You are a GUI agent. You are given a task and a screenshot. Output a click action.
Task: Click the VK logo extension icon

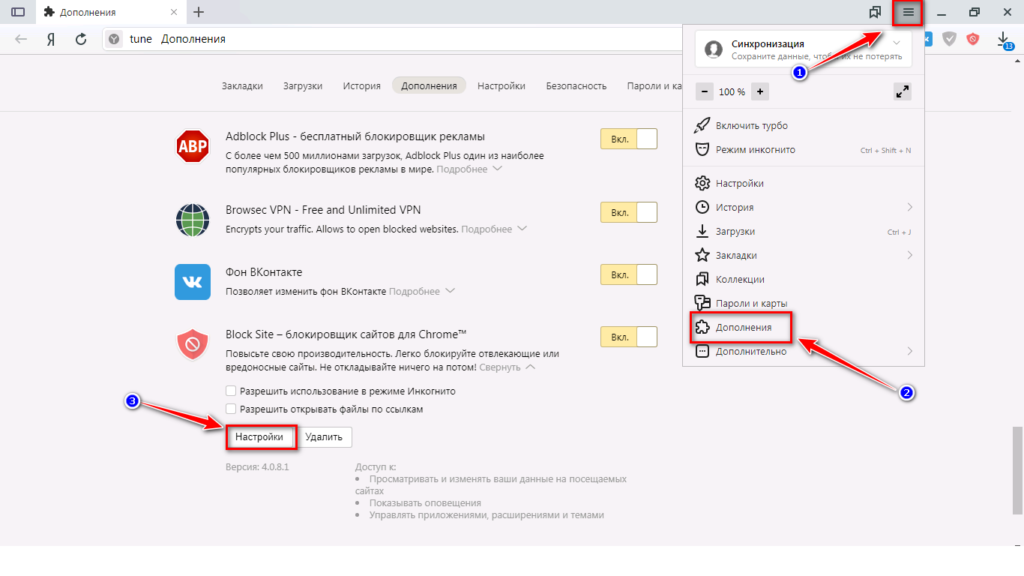click(193, 282)
